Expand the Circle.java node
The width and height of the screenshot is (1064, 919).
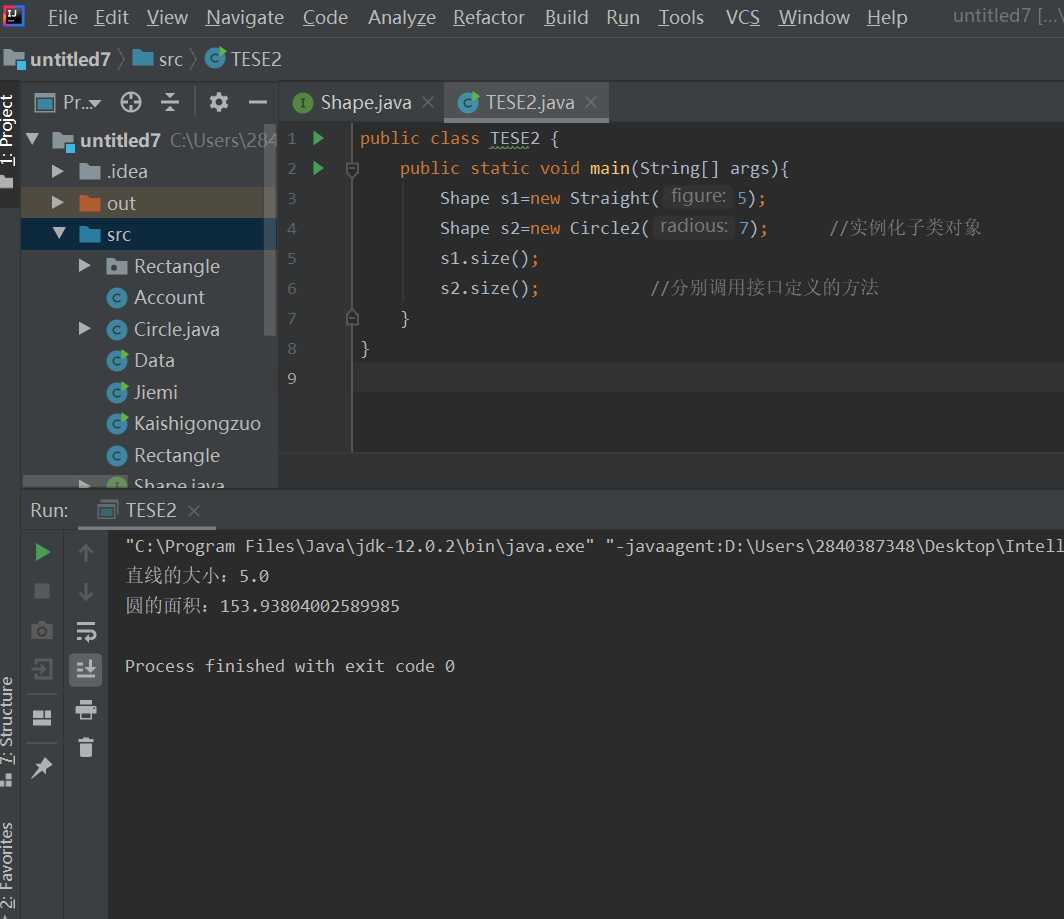[84, 329]
